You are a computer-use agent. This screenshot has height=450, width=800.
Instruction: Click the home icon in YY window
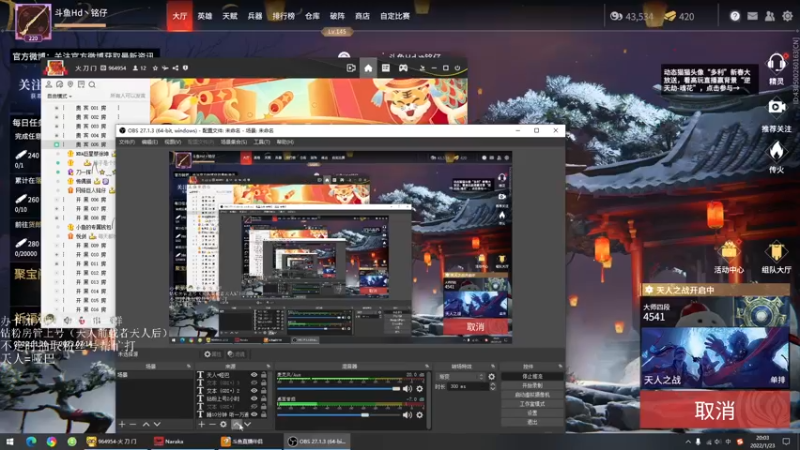click(368, 68)
